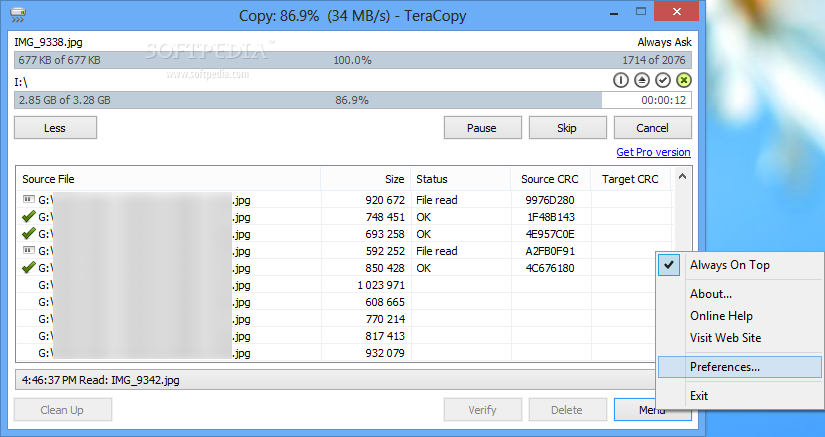Click the File read status in the 920 672 row
Screen dimensions: 825x437
point(437,200)
